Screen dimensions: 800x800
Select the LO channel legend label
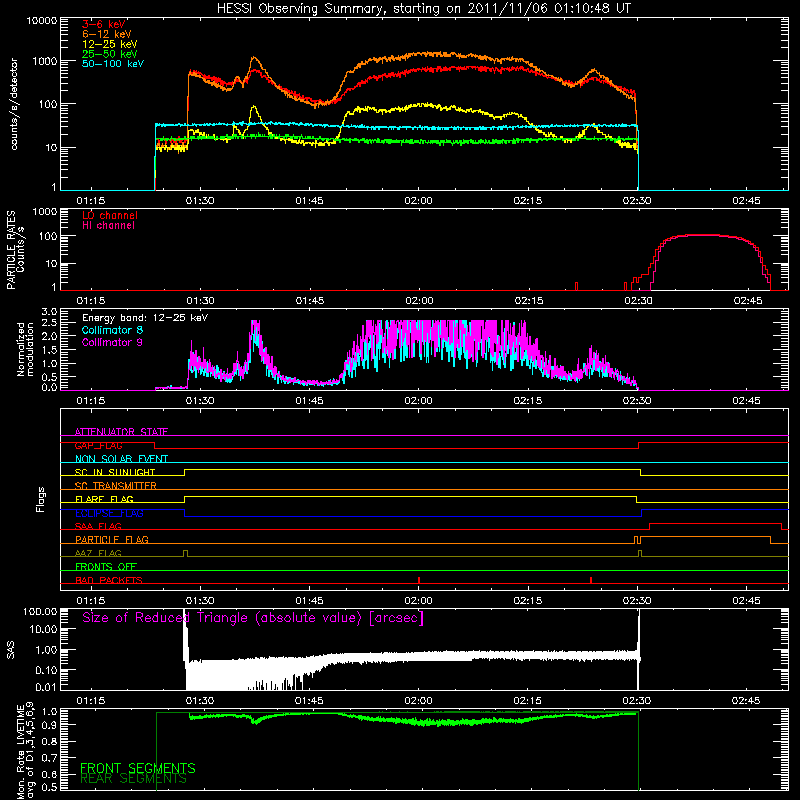click(110, 216)
